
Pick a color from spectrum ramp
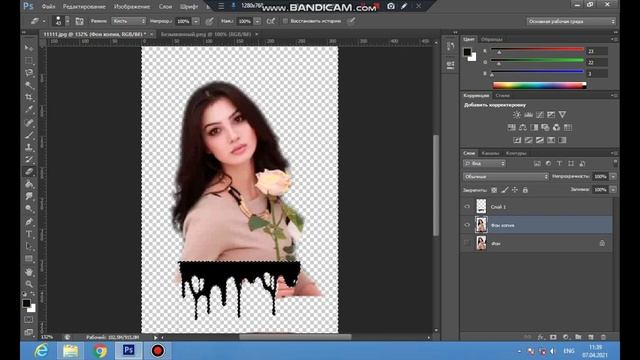coord(539,85)
